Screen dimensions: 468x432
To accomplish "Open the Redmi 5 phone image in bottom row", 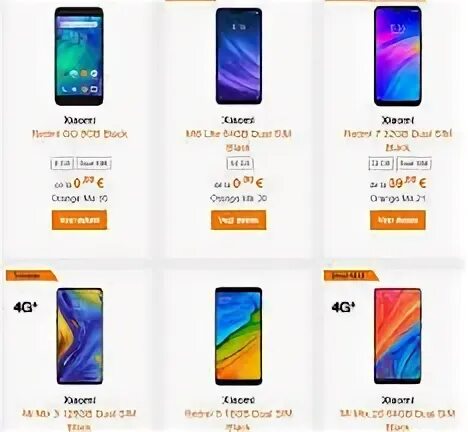I will [x=239, y=336].
